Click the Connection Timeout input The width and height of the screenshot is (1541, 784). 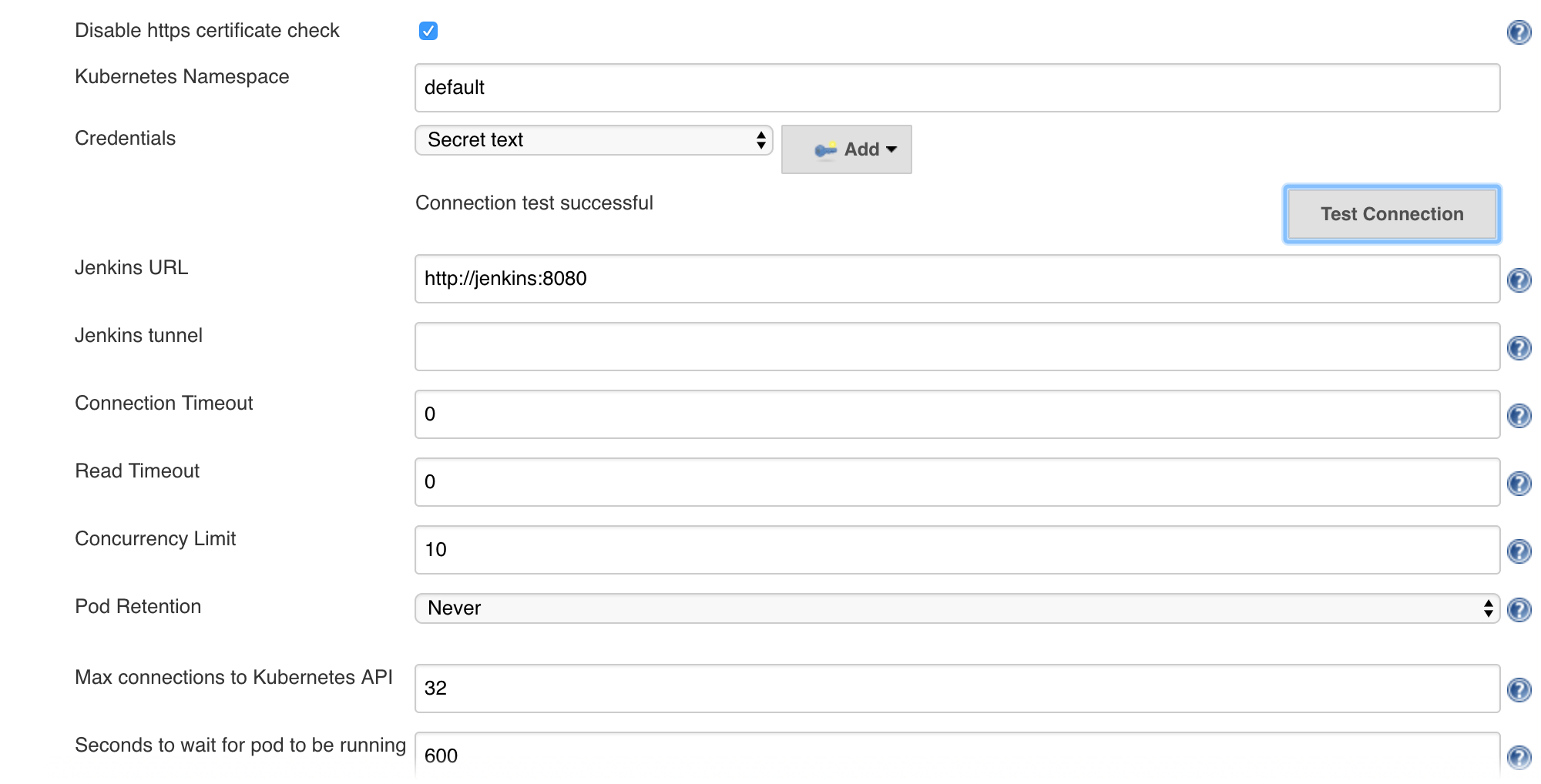(x=957, y=414)
